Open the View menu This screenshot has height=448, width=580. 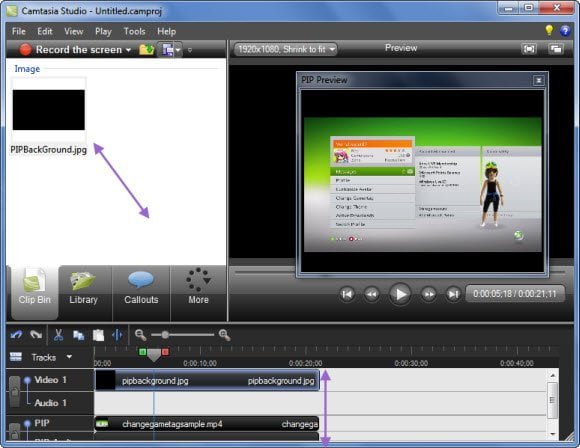pyautogui.click(x=73, y=31)
